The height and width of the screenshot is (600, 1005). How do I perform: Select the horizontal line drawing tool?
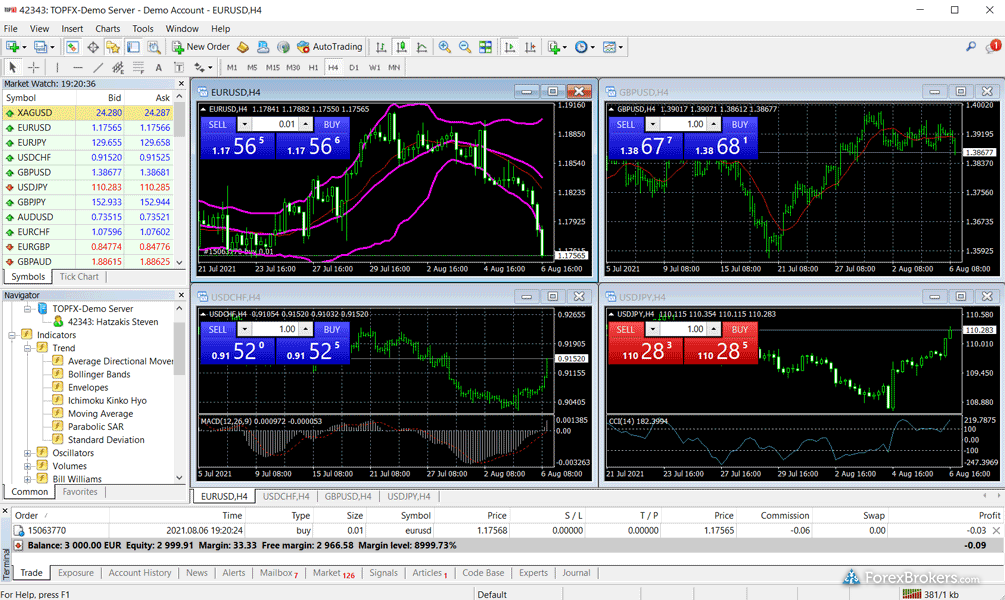point(78,67)
